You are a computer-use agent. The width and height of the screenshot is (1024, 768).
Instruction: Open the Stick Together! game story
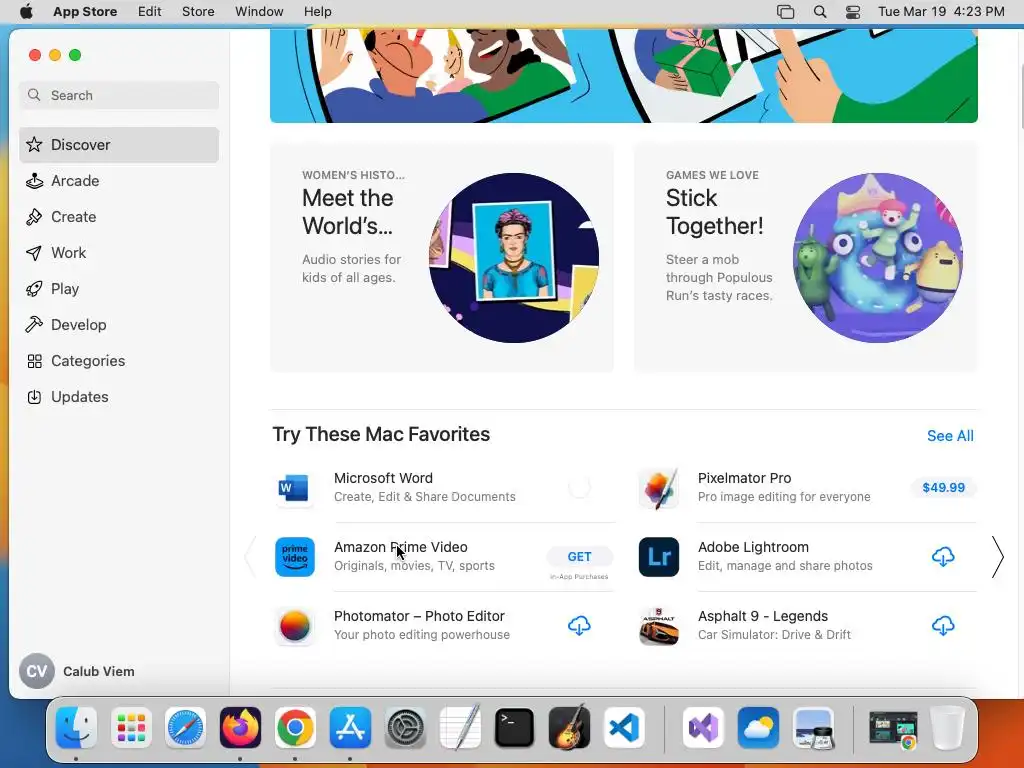[806, 257]
